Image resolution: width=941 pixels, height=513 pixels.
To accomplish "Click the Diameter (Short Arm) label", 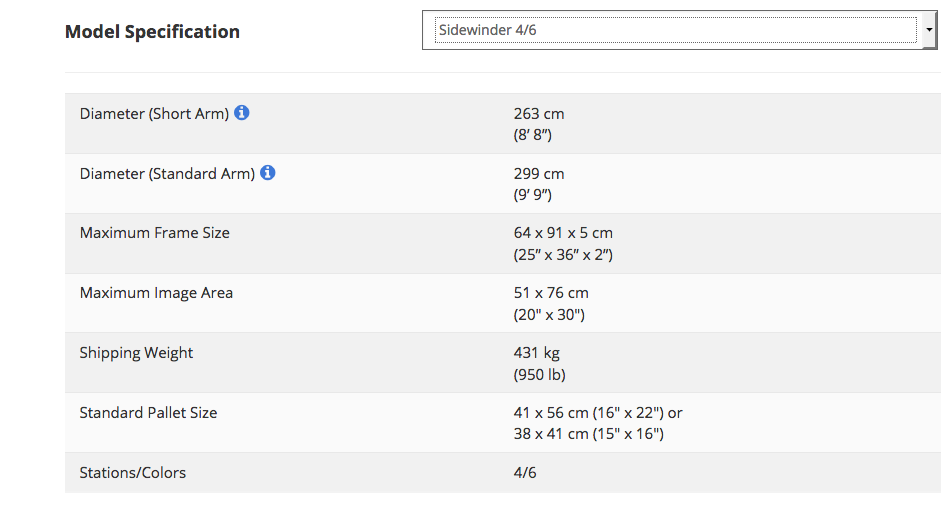I will tap(154, 113).
